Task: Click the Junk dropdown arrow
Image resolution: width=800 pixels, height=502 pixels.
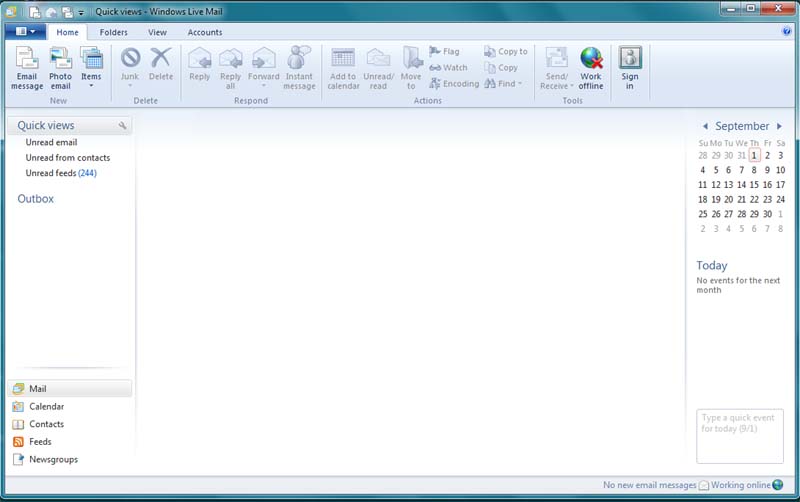Action: point(130,86)
